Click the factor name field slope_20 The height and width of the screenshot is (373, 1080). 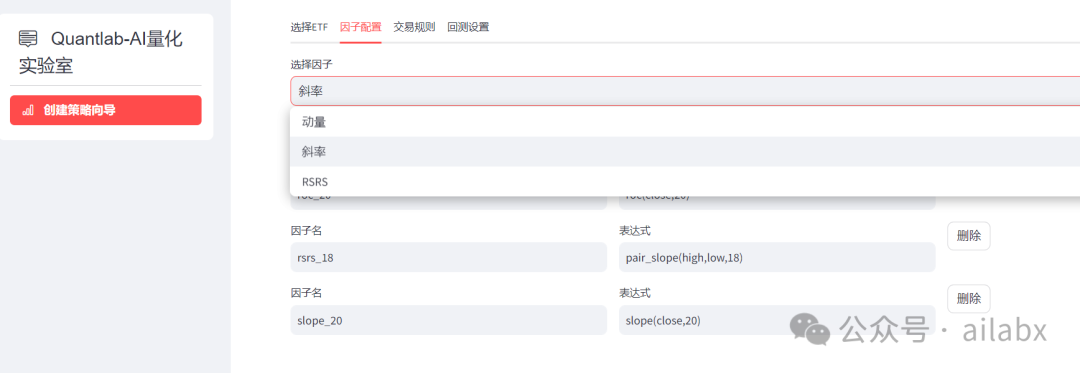click(x=448, y=320)
